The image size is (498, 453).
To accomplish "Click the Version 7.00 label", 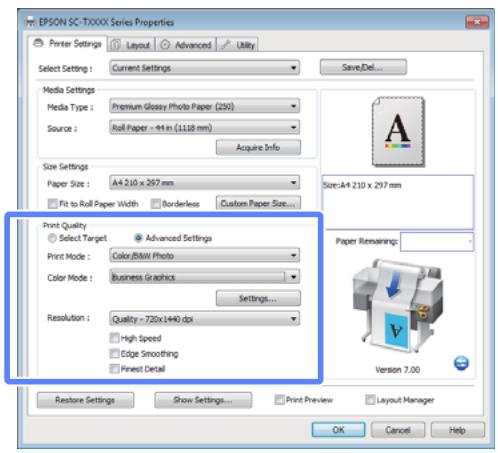I will coord(397,370).
